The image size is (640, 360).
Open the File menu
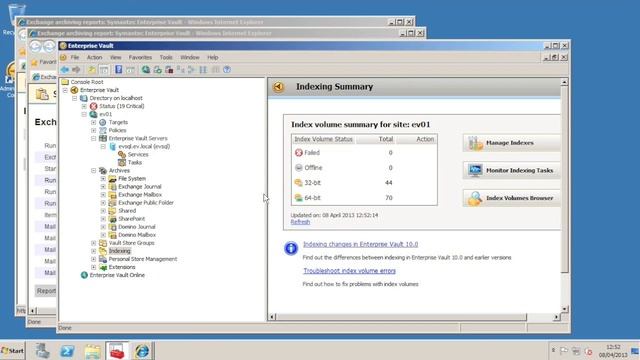coord(75,58)
